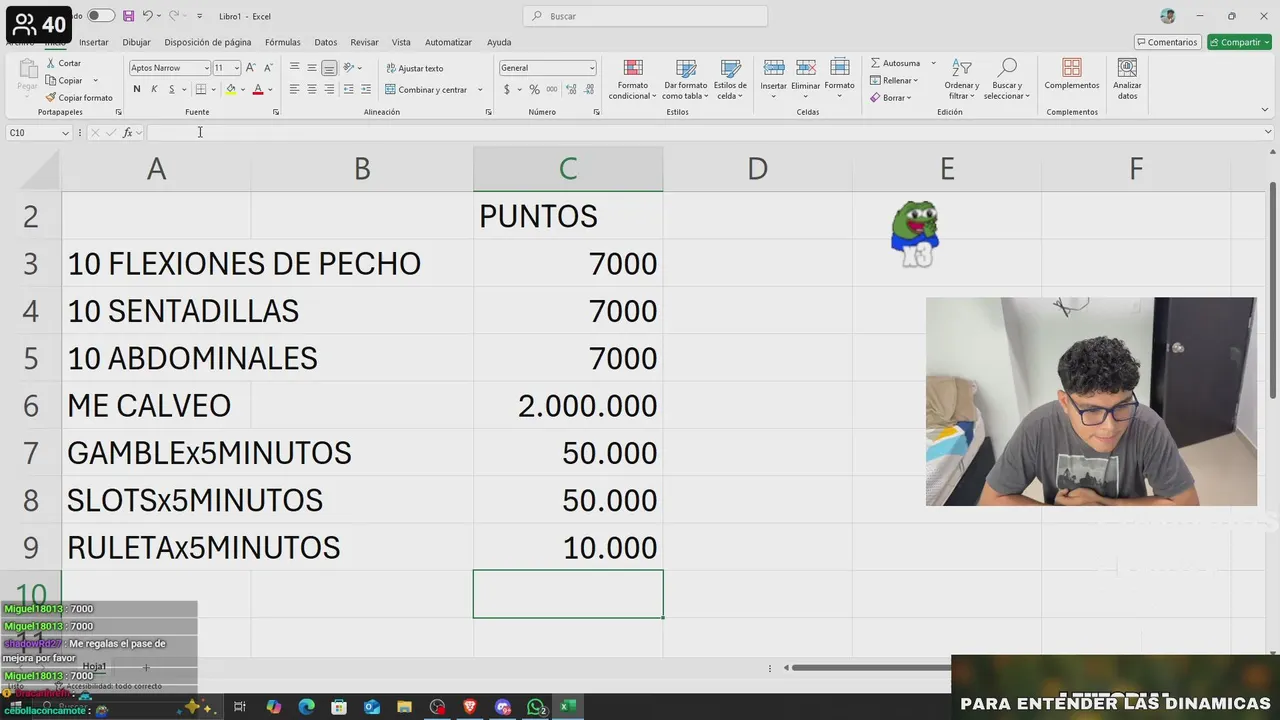Toggle Subrayado (underline) formatting
Image resolution: width=1280 pixels, height=720 pixels.
(171, 89)
